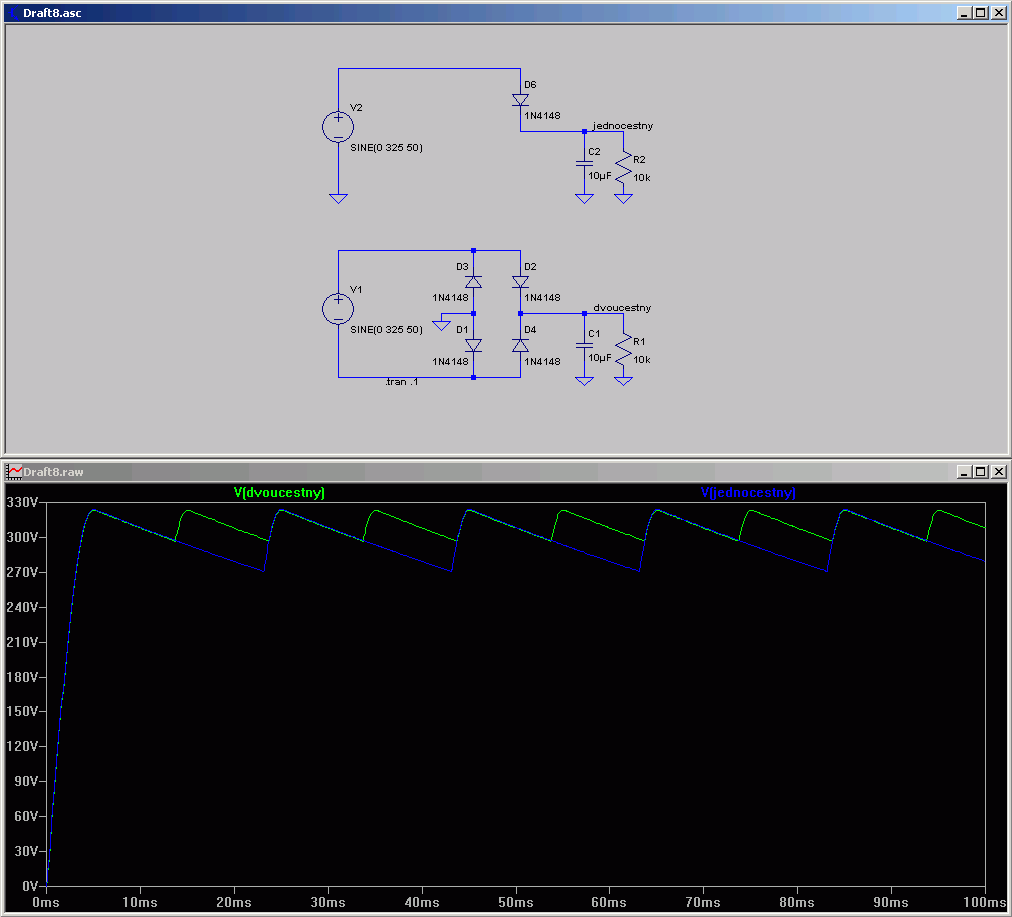1012x917 pixels.
Task: Click the V2 voltage source symbol
Action: tap(338, 127)
